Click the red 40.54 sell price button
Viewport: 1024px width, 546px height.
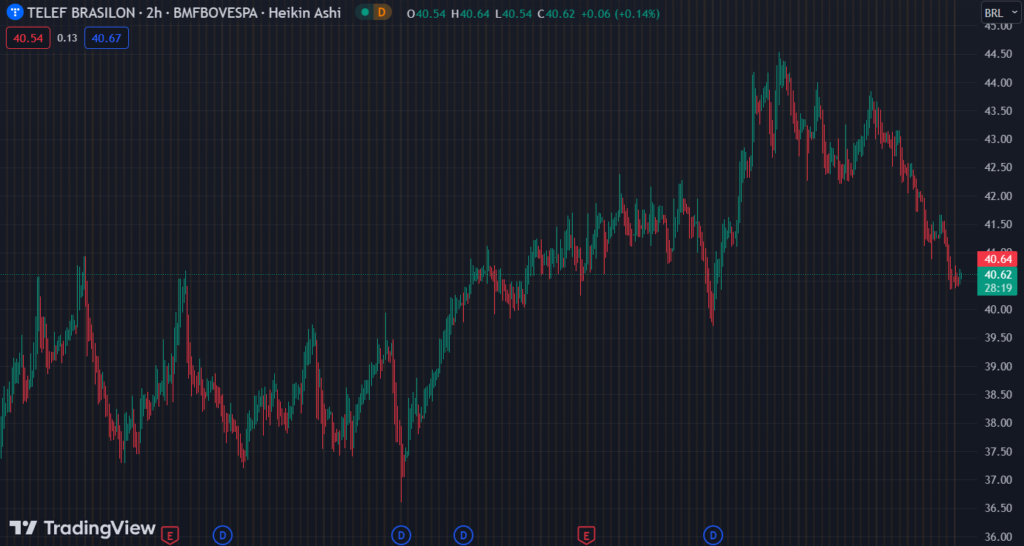pyautogui.click(x=28, y=38)
